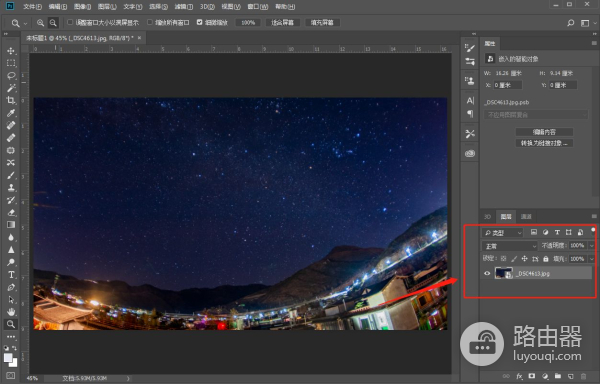This screenshot has width=600, height=384.
Task: Click the search icon in options bar
Action: (571, 23)
